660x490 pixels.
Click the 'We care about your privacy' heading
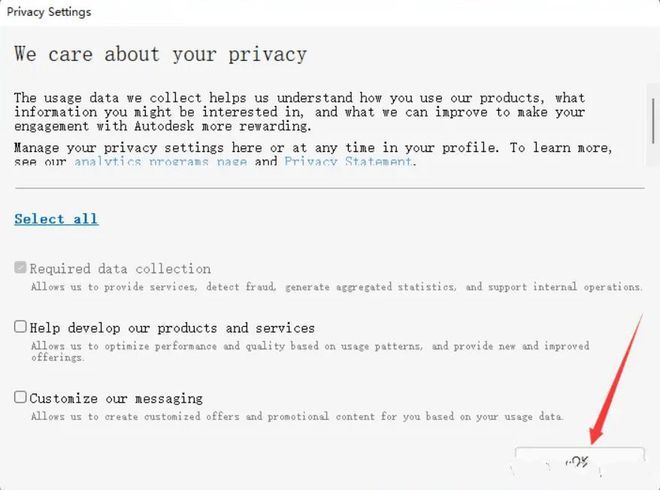click(160, 54)
